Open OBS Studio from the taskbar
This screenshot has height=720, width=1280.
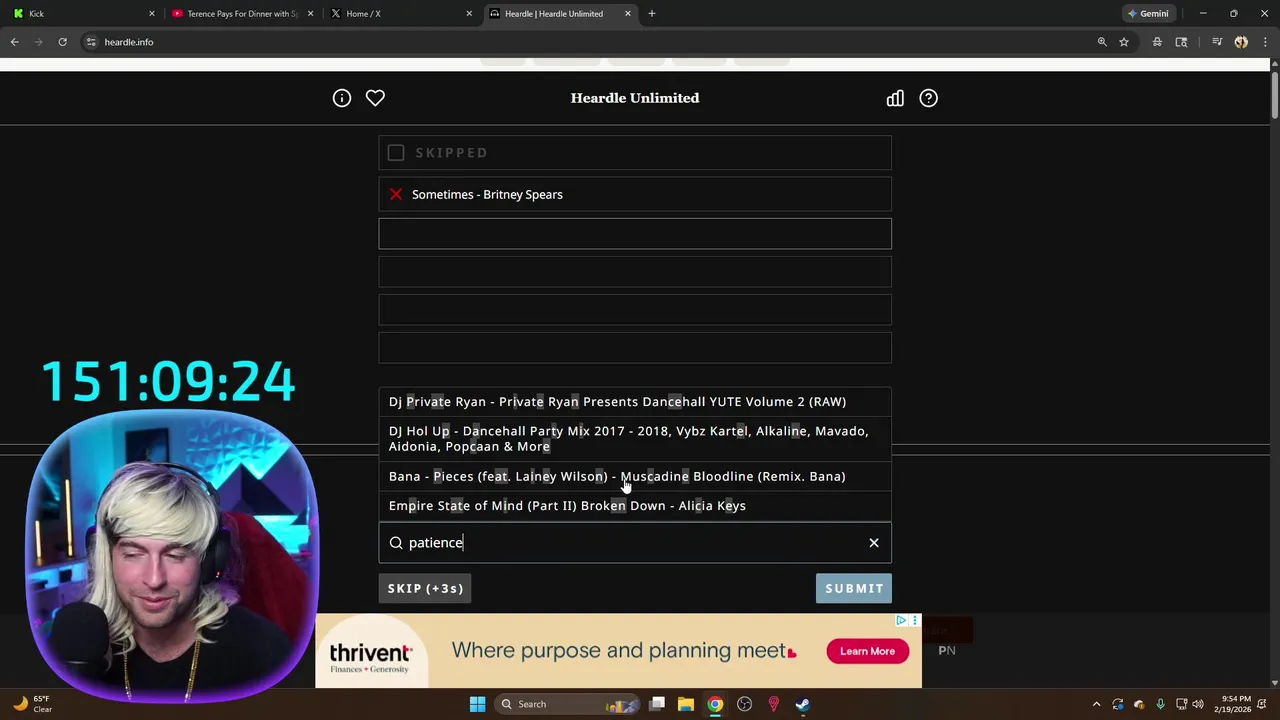pyautogui.click(x=744, y=704)
